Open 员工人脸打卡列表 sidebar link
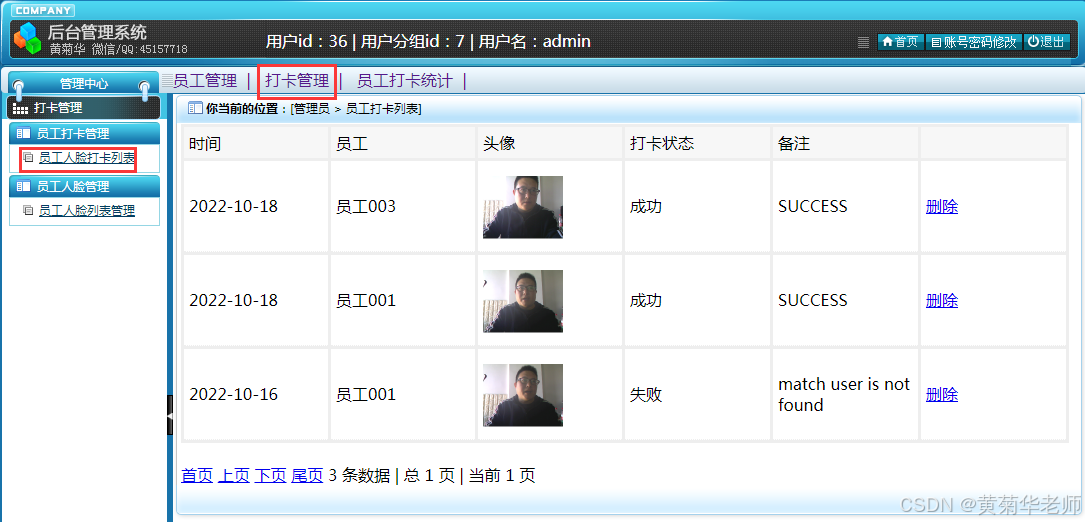This screenshot has width=1085, height=522. pyautogui.click(x=86, y=159)
